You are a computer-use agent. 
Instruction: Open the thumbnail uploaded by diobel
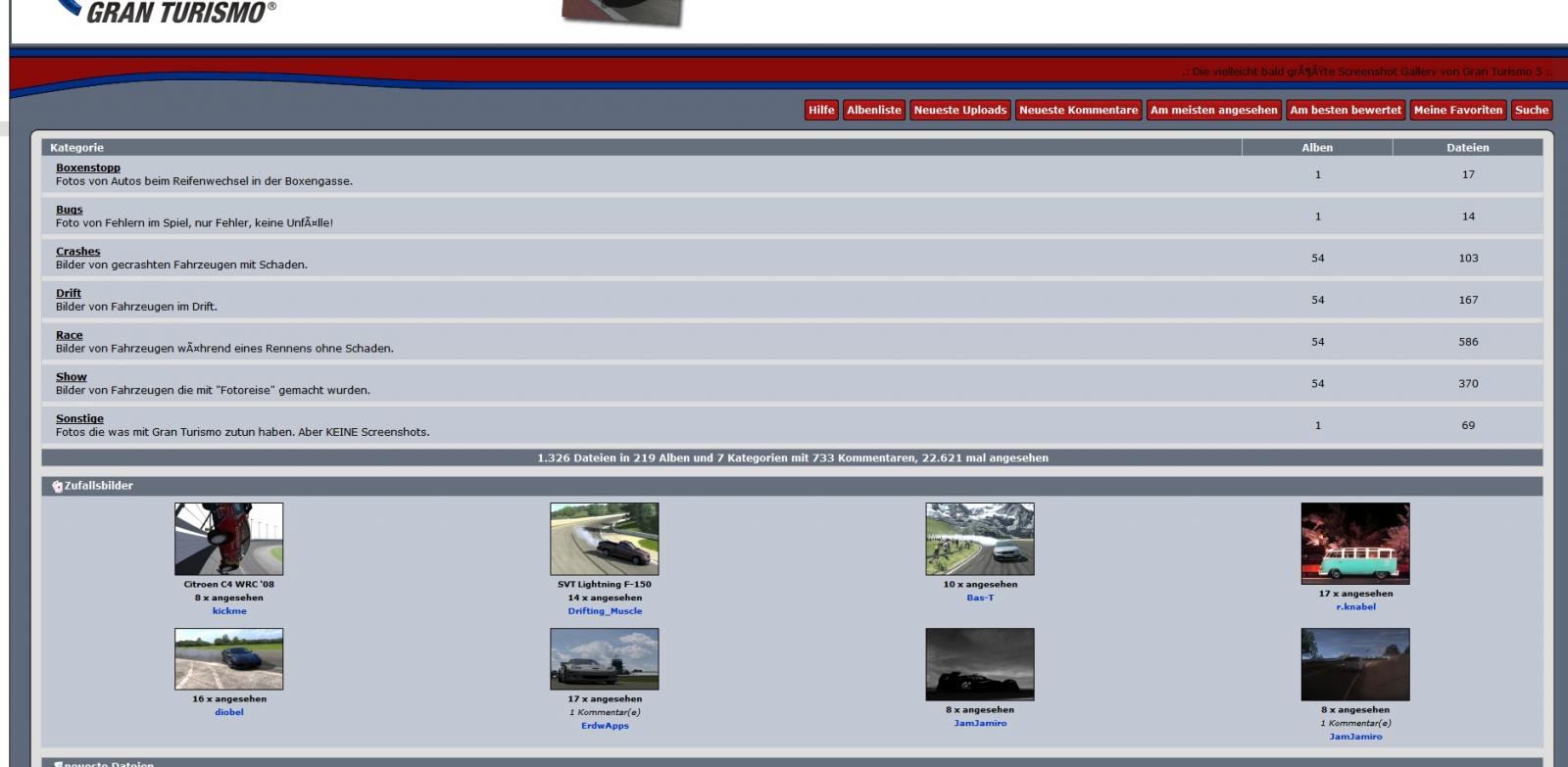pyautogui.click(x=229, y=659)
